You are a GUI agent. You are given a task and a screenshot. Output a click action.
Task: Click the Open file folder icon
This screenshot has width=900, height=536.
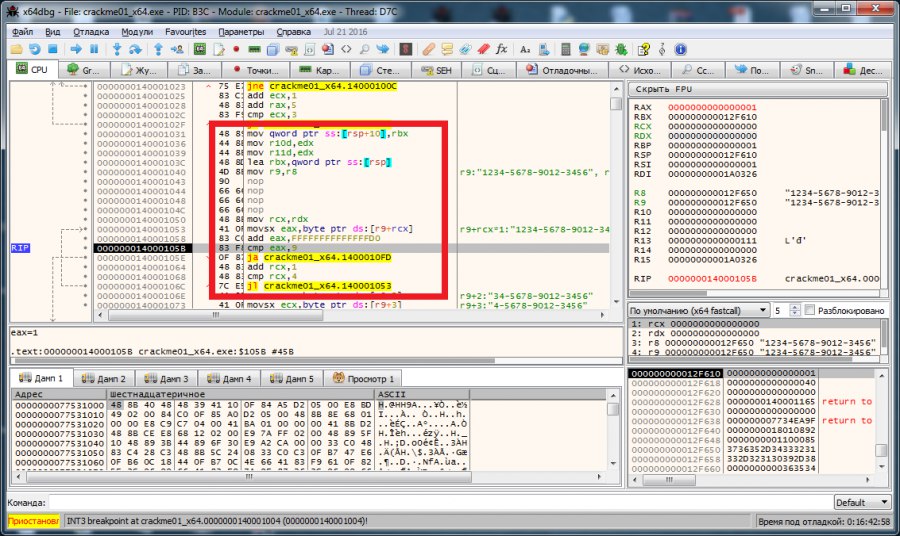click(16, 49)
